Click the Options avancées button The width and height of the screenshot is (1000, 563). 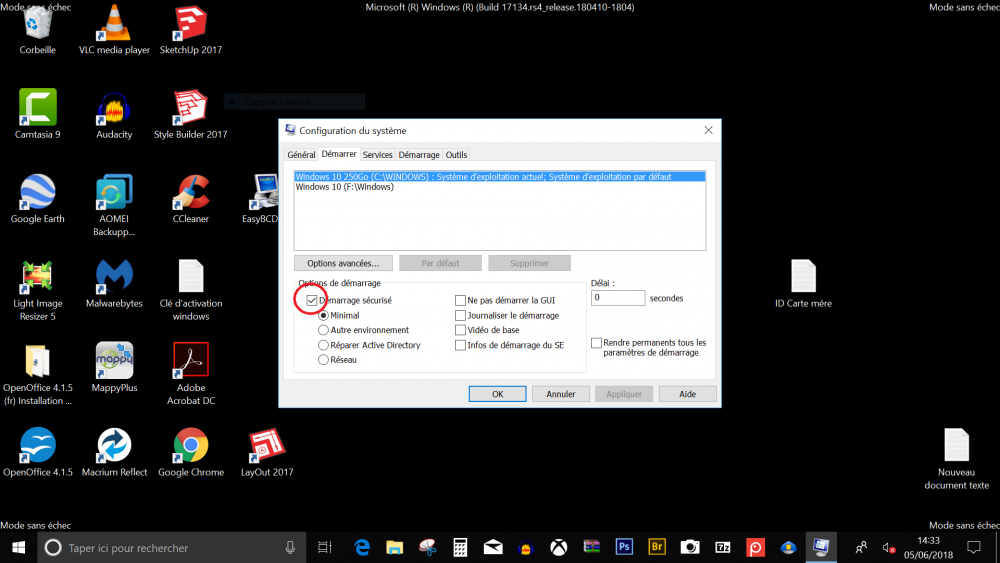pos(342,263)
